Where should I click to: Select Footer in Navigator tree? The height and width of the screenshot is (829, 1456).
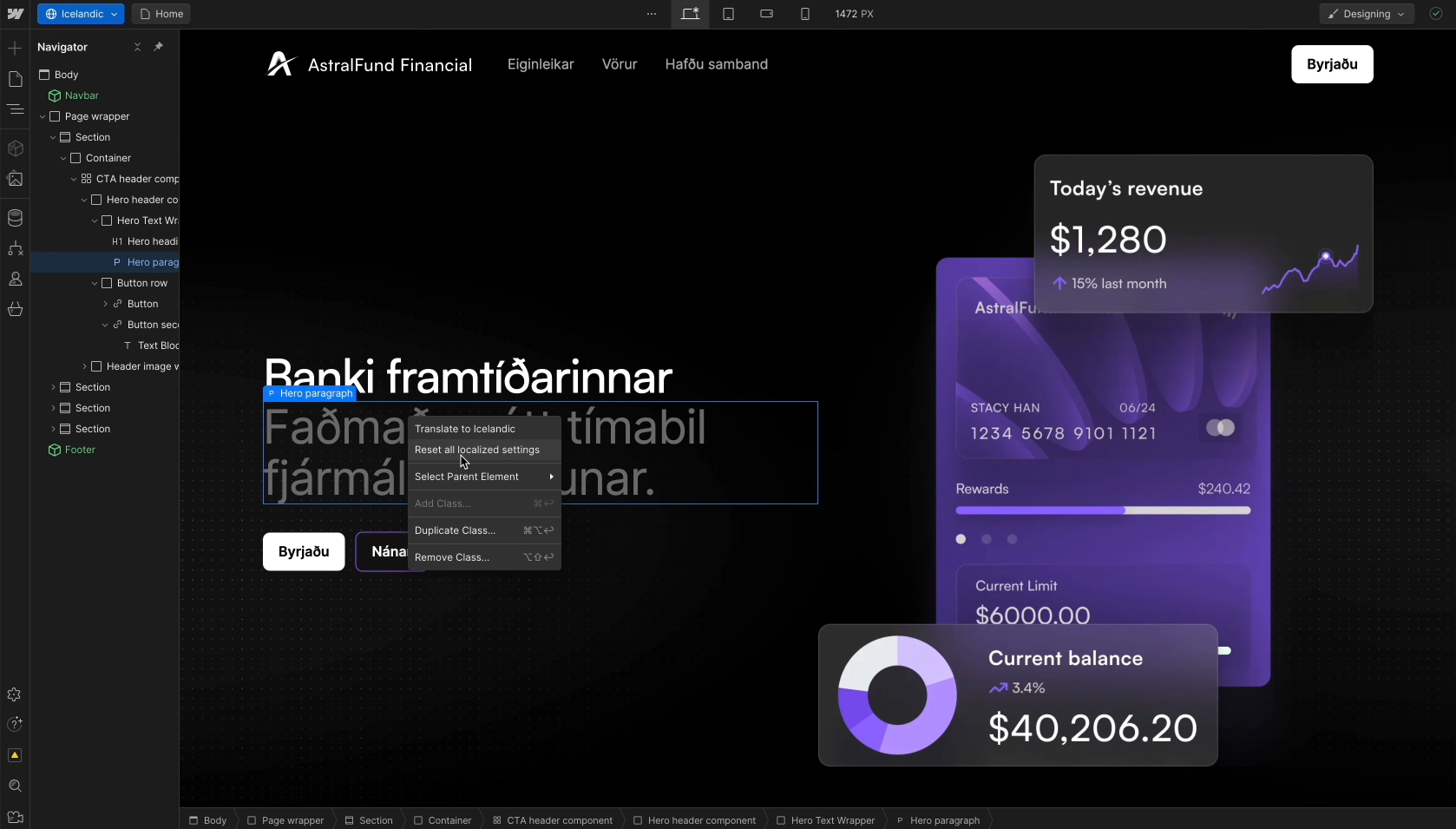80,450
